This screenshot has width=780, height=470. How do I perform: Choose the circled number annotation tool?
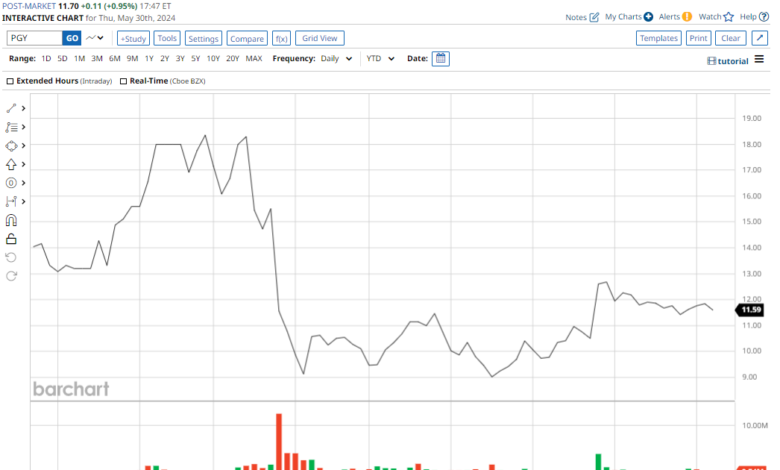click(11, 183)
